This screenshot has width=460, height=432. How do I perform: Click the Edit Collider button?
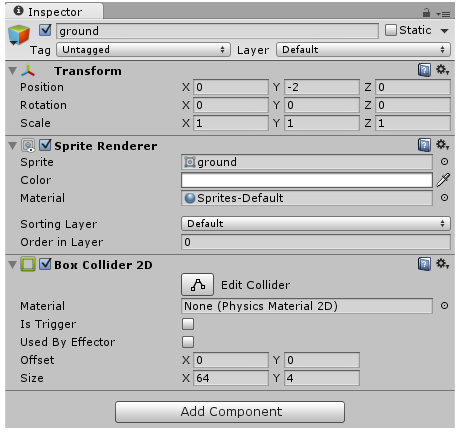(x=197, y=285)
